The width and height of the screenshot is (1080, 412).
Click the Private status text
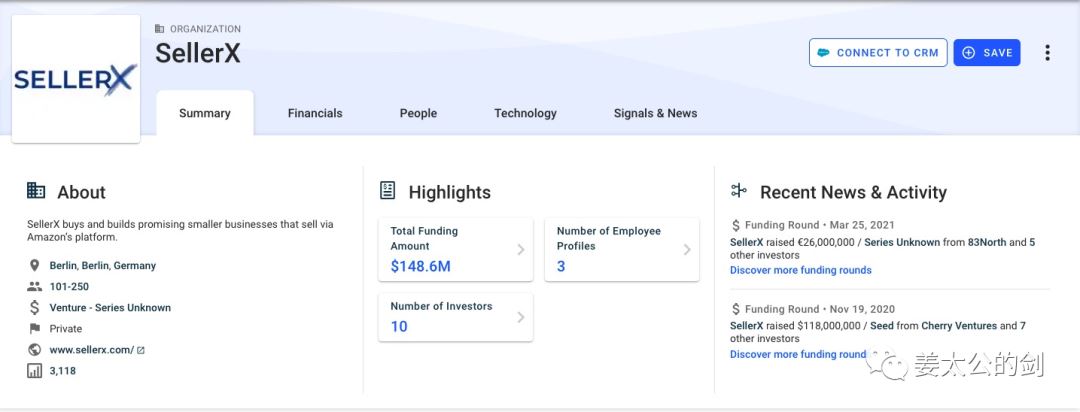pos(65,329)
